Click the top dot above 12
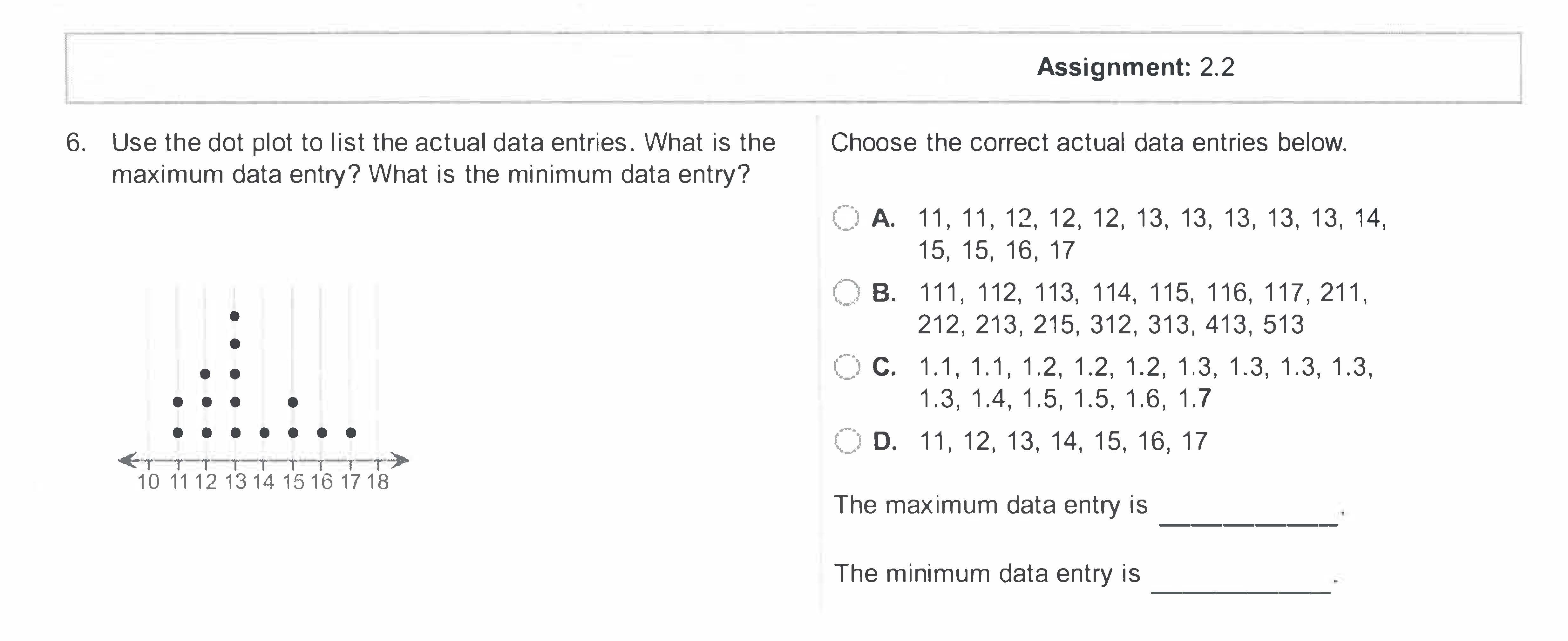The width and height of the screenshot is (1568, 641). click(x=206, y=374)
